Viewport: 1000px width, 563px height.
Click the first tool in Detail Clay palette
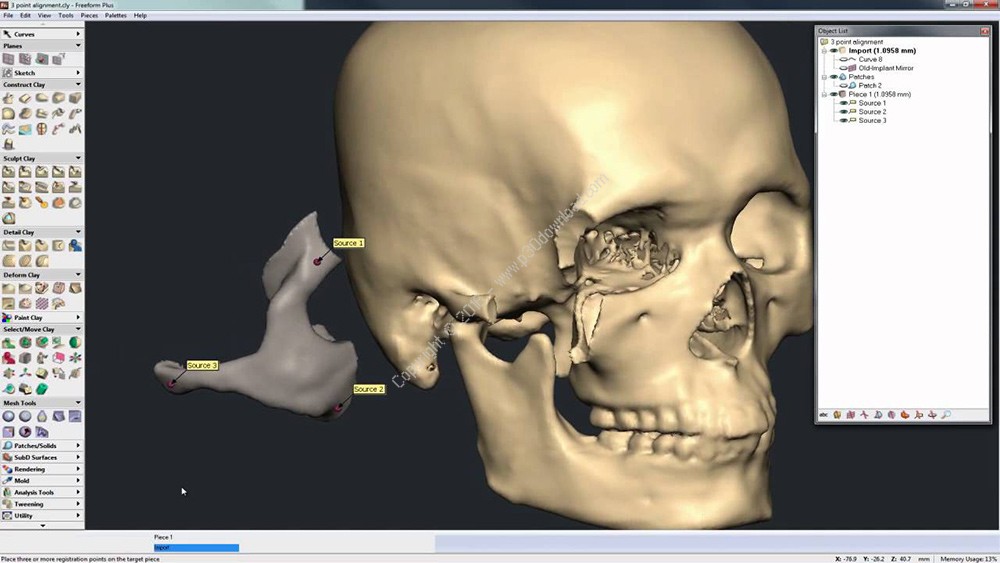pos(8,245)
